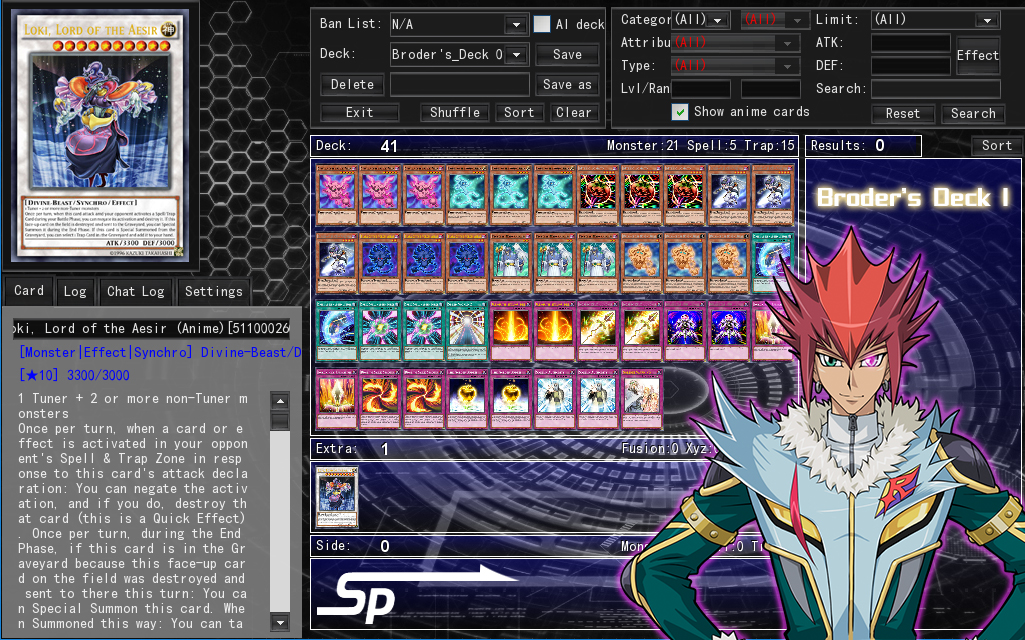Screen dimensions: 1025x640
Task: Click the card description scrollbar thumb
Action: [280, 421]
